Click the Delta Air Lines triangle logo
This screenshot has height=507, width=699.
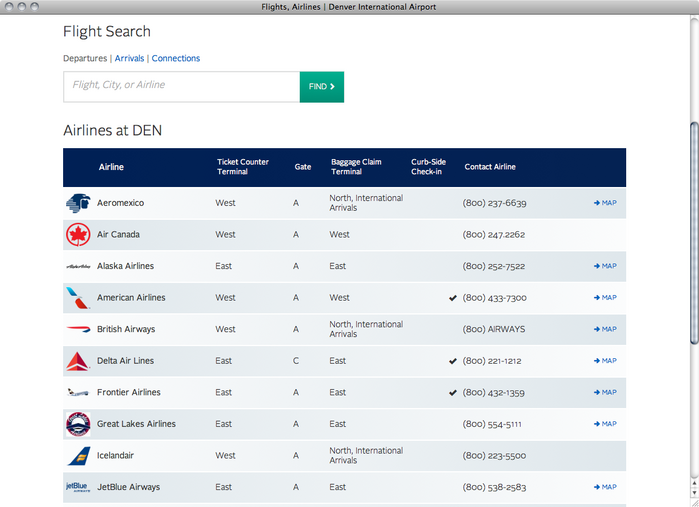[x=78, y=361]
